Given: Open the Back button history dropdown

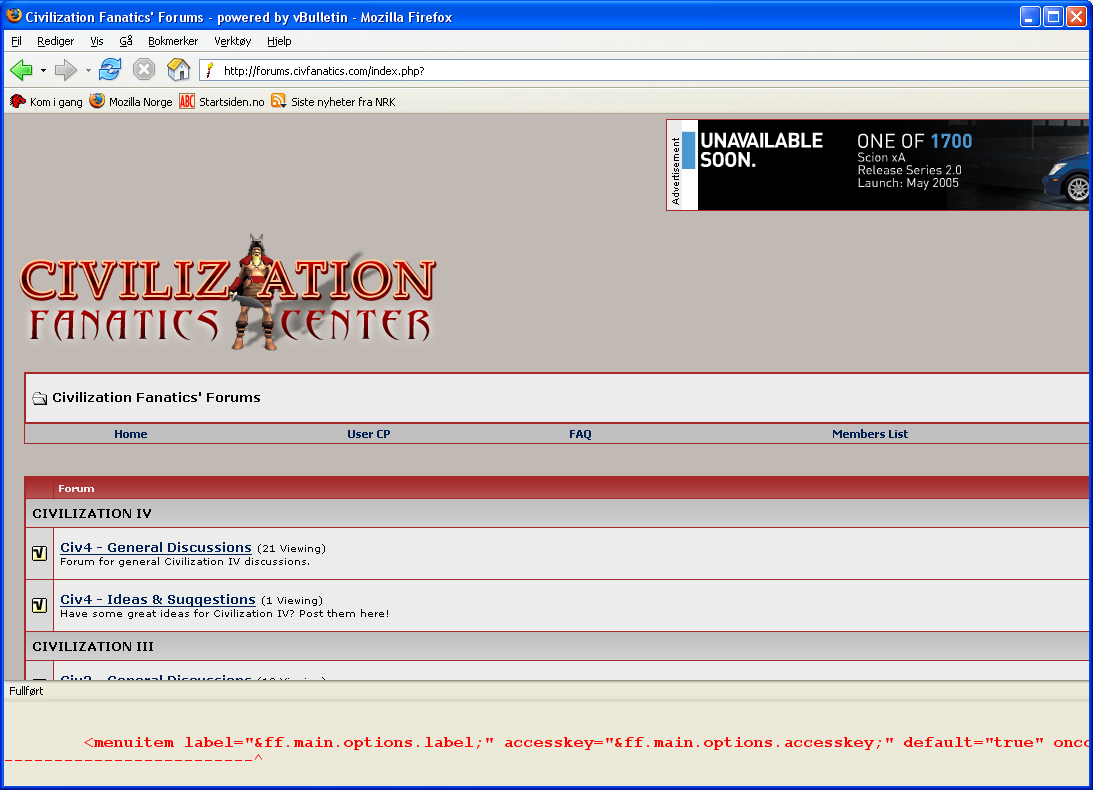Looking at the screenshot, I should tap(43, 70).
